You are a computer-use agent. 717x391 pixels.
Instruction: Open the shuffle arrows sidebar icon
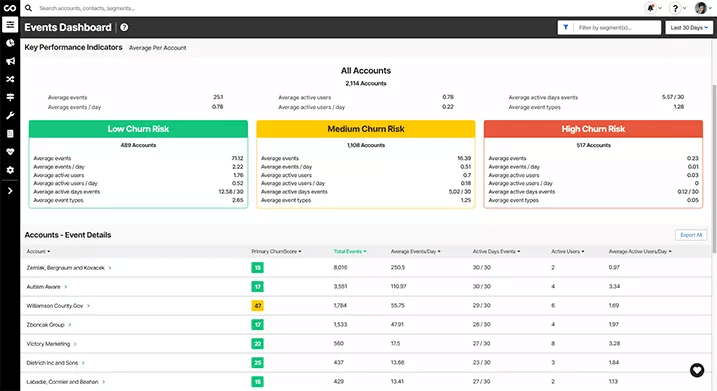[10, 79]
